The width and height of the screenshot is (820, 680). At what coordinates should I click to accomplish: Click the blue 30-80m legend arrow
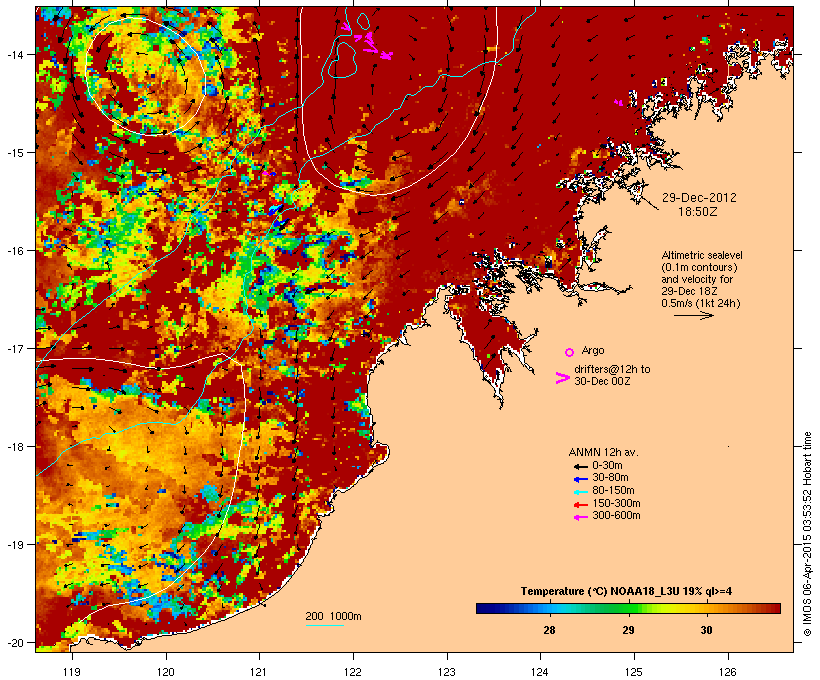580,479
